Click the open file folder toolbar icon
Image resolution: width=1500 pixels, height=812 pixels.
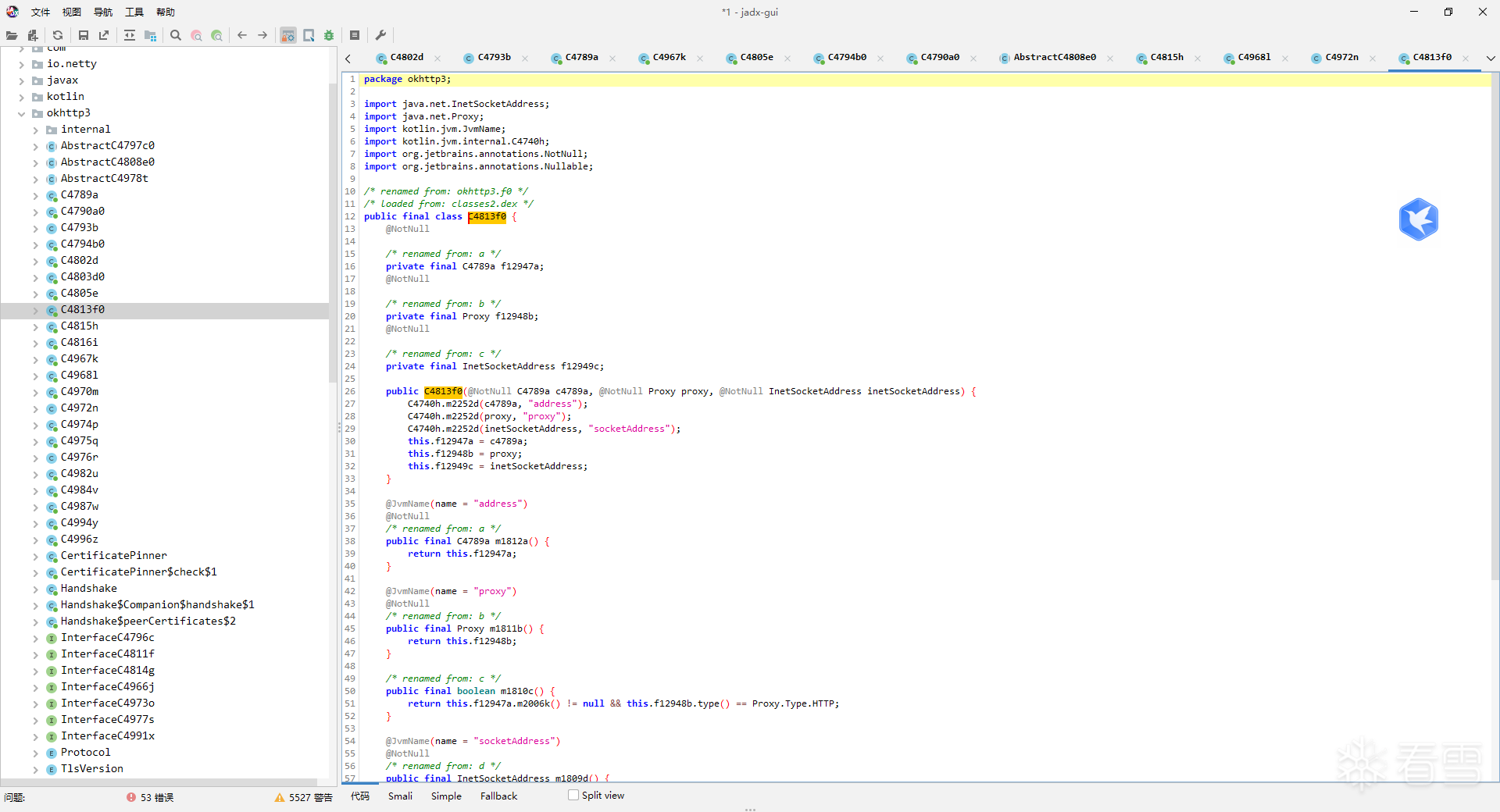[x=11, y=35]
